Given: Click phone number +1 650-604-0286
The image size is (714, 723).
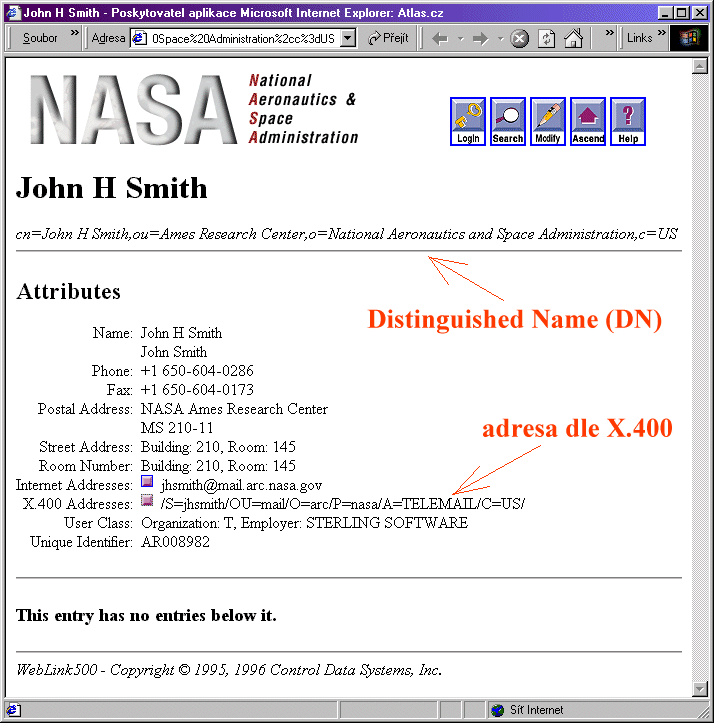Looking at the screenshot, I should point(197,371).
